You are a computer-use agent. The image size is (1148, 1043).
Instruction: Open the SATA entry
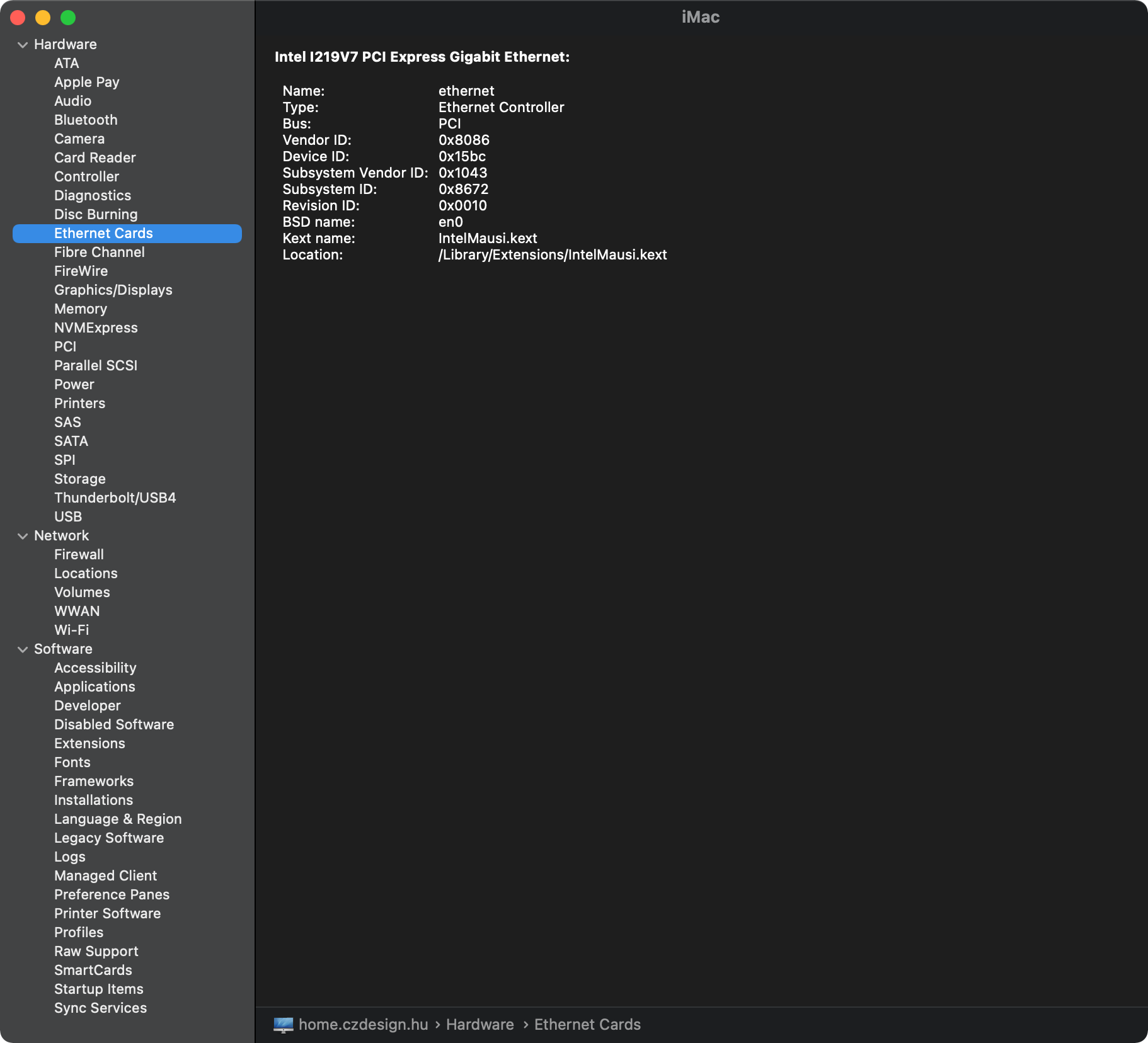[x=71, y=441]
